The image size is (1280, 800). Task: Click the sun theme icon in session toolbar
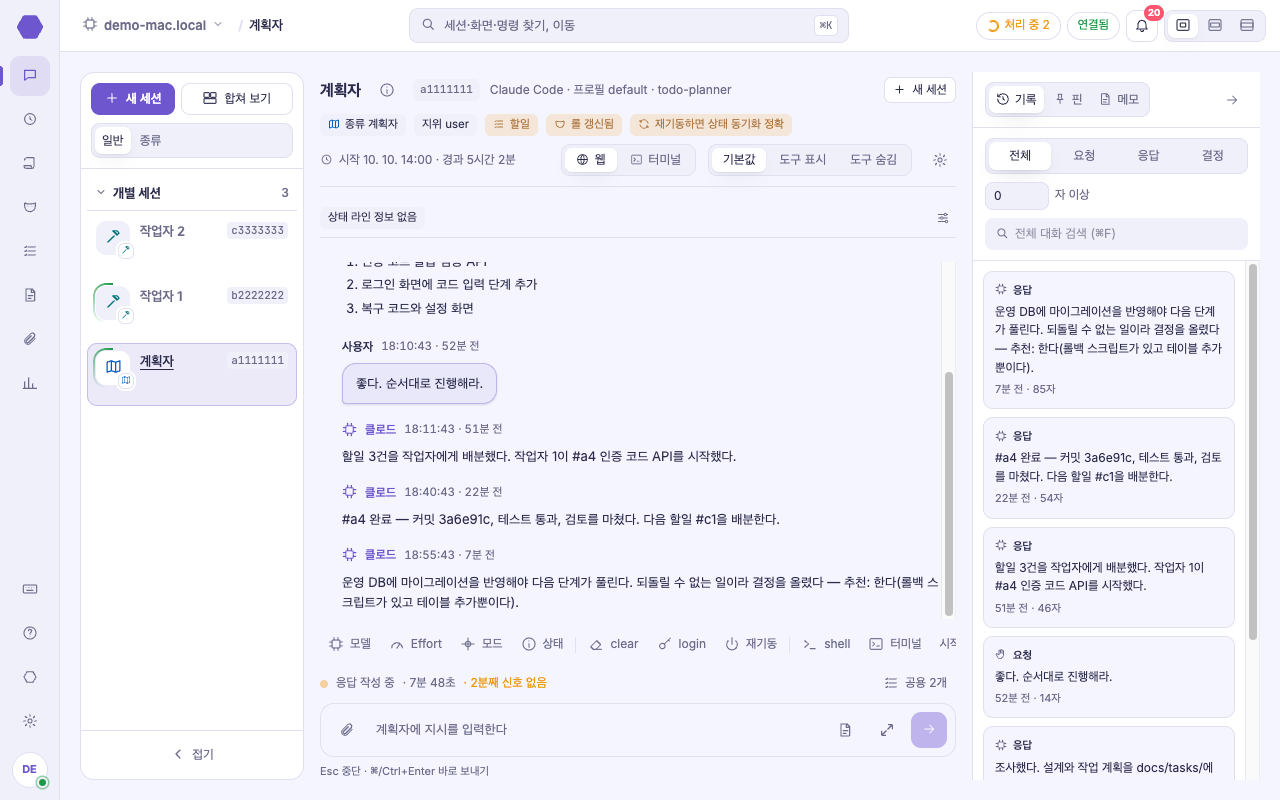pos(939,160)
